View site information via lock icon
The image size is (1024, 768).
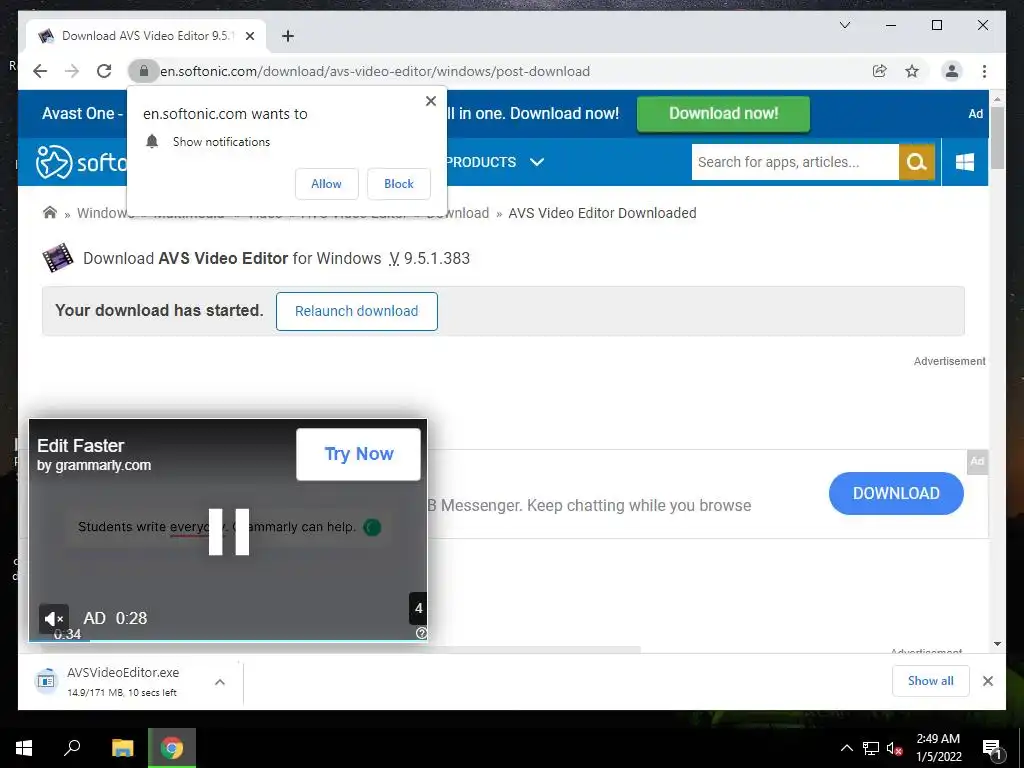(x=144, y=71)
